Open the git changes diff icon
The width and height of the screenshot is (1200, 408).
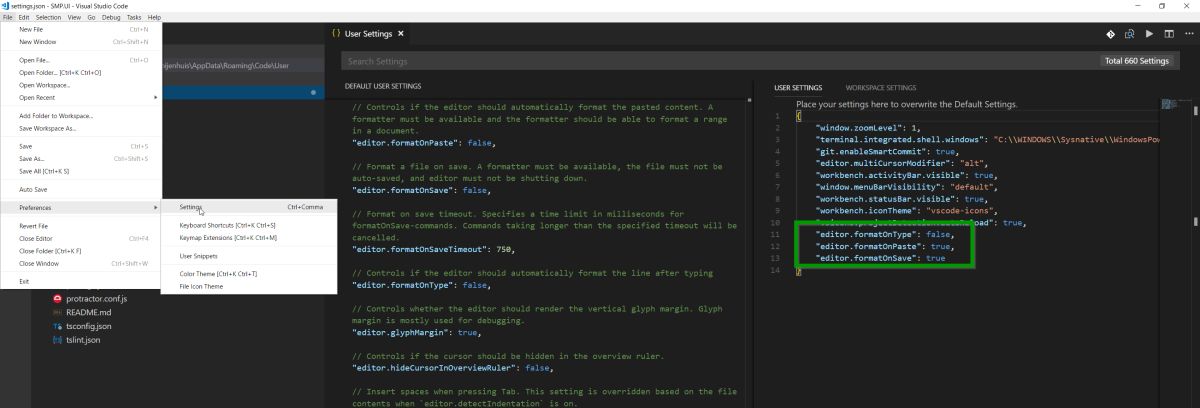point(1110,34)
